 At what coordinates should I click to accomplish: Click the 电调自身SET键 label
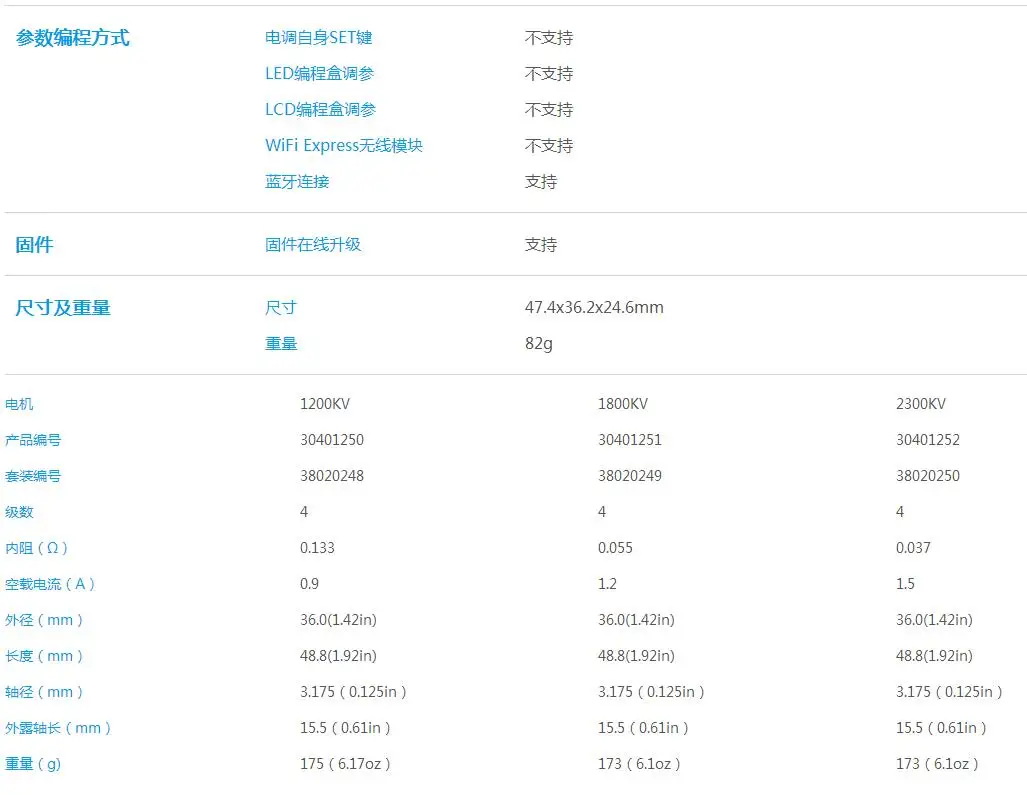click(x=318, y=38)
